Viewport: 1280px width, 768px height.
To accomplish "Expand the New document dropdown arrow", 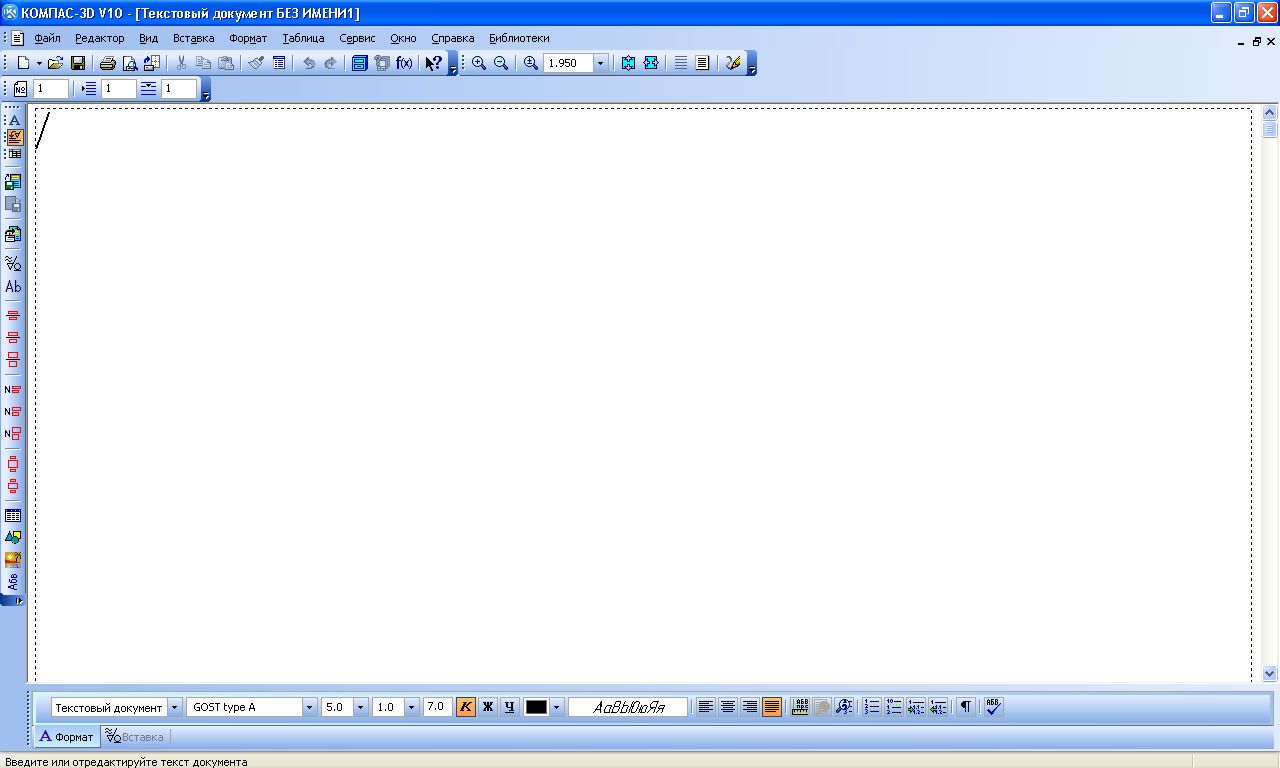I will click(39, 63).
